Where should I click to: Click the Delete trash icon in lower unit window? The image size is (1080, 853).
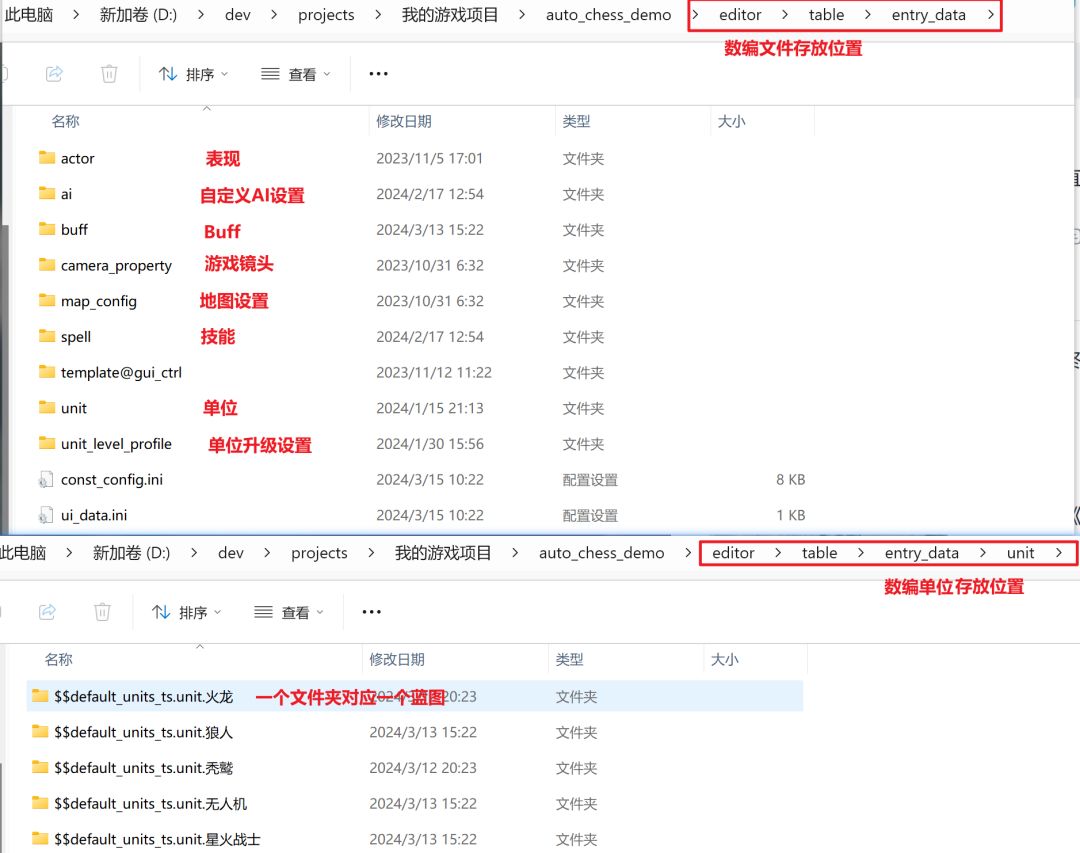point(102,612)
